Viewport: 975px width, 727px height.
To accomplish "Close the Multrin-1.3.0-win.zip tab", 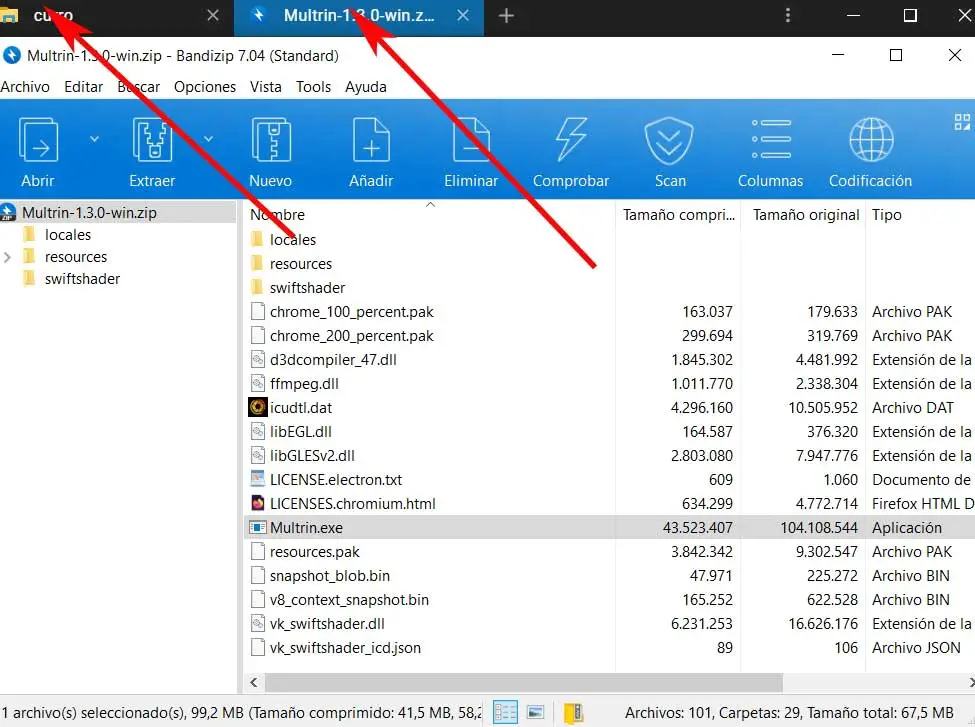I will (463, 16).
